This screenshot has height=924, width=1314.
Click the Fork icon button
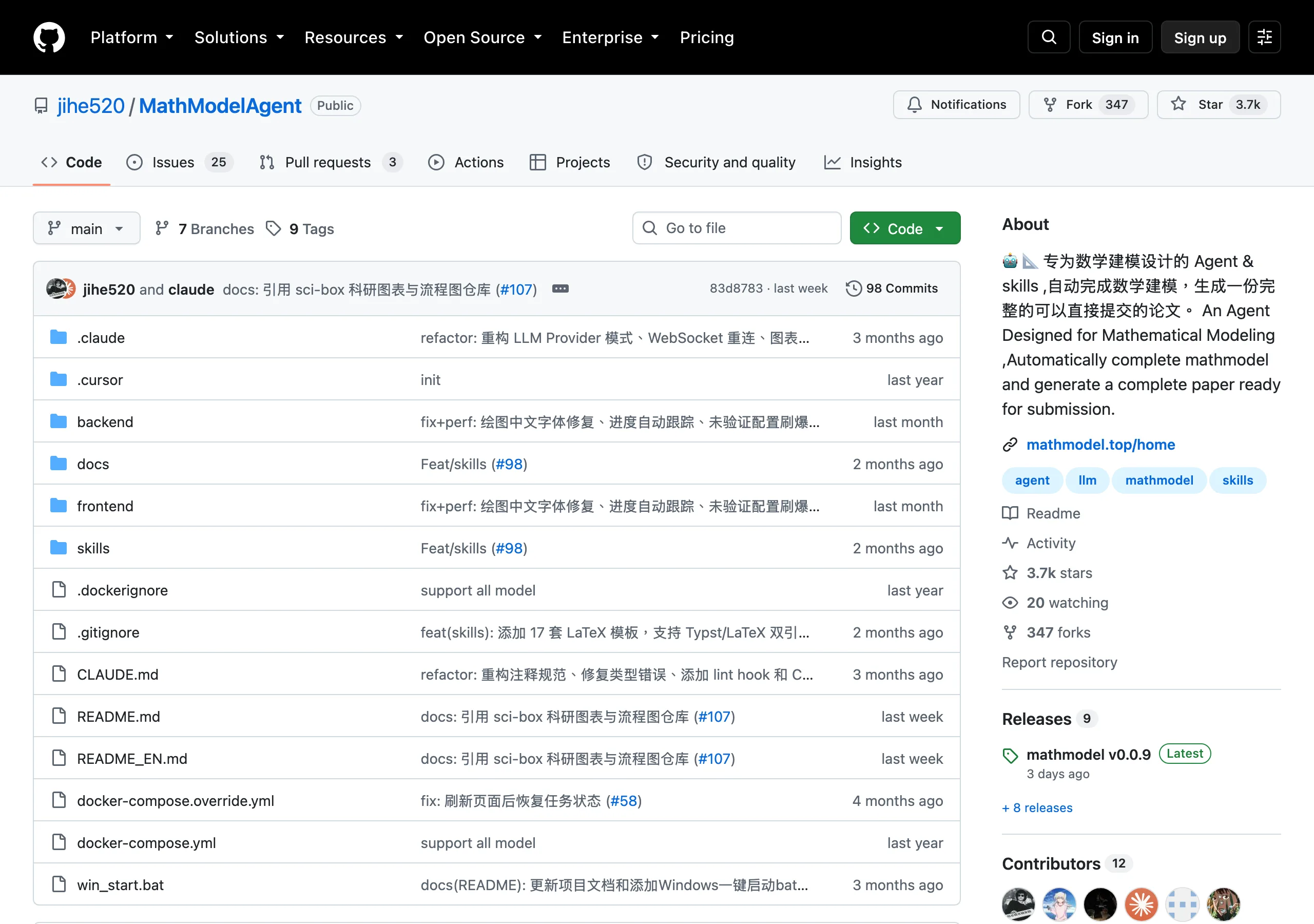tap(1050, 105)
